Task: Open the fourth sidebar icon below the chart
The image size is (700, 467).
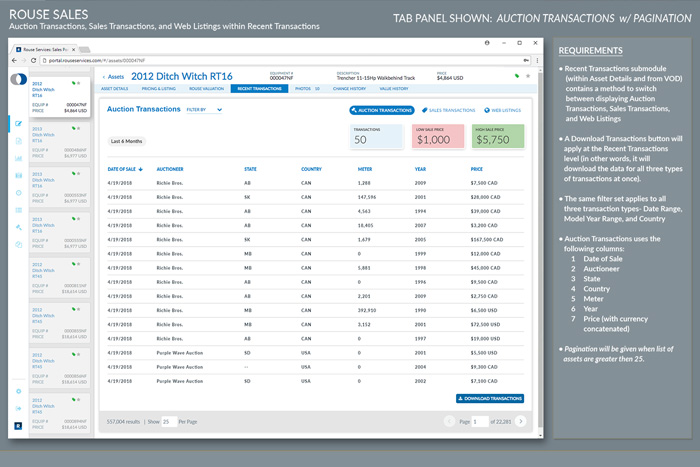Action: (18, 175)
